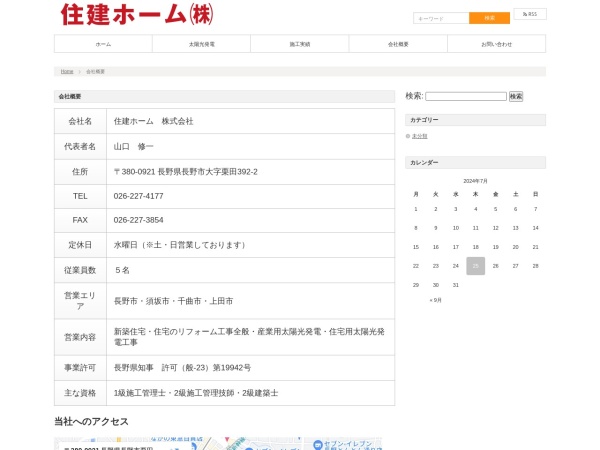
Task: Click the 木 weekday header
Action: (x=476, y=194)
